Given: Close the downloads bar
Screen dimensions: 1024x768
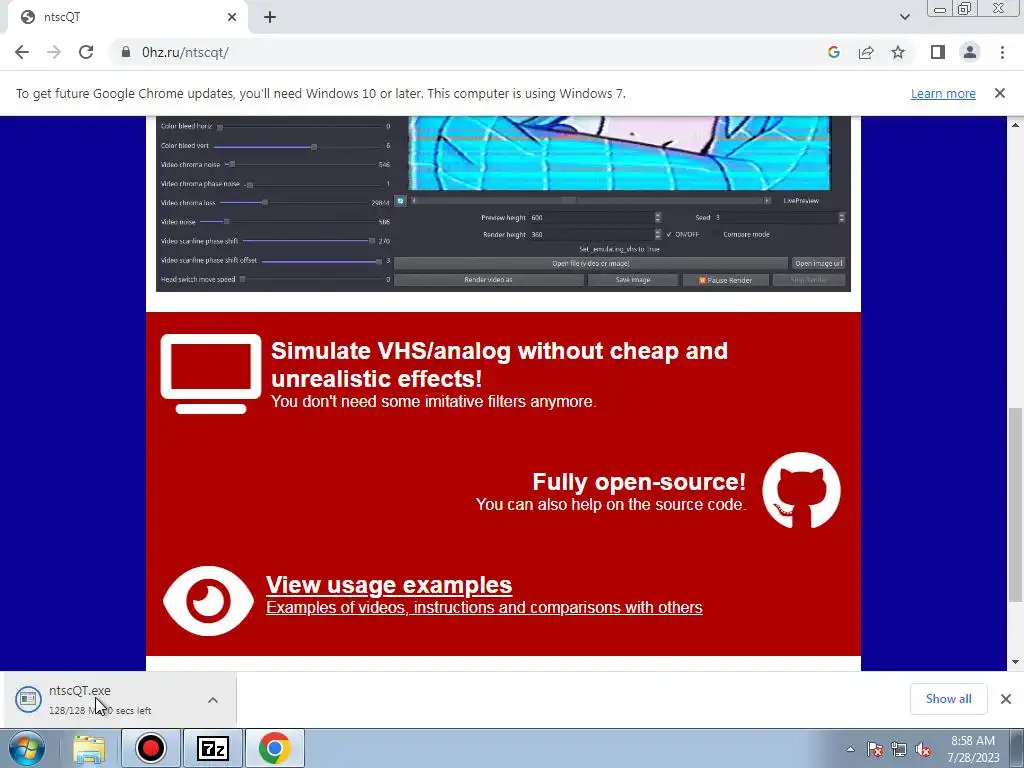Looking at the screenshot, I should coord(1006,699).
